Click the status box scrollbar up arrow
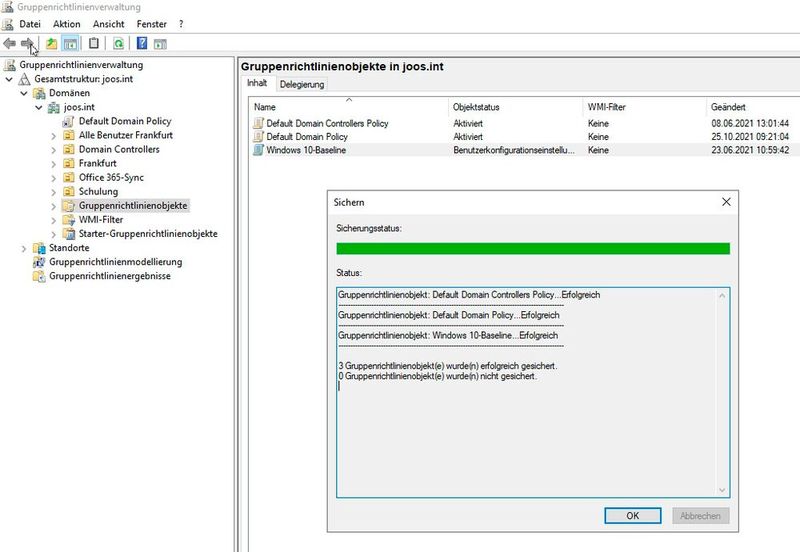Screen dimensions: 800x552 pyautogui.click(x=722, y=295)
